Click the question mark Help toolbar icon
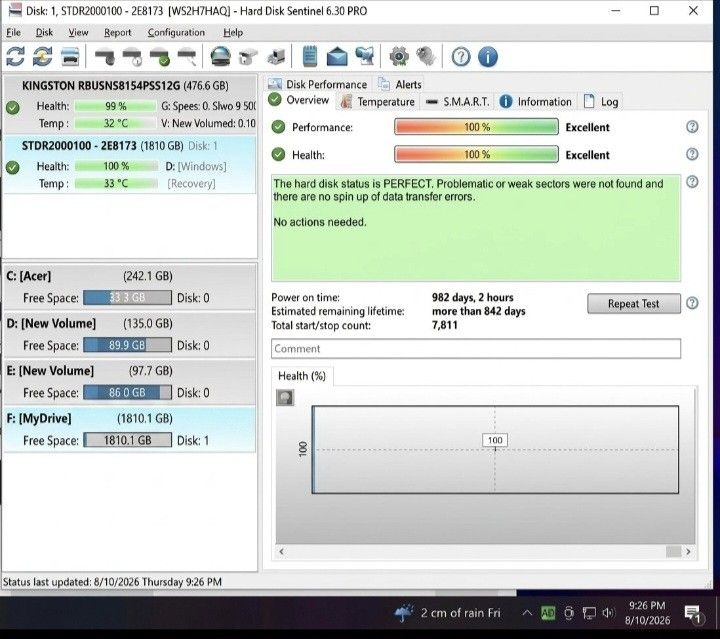This screenshot has height=639, width=720. 461,57
